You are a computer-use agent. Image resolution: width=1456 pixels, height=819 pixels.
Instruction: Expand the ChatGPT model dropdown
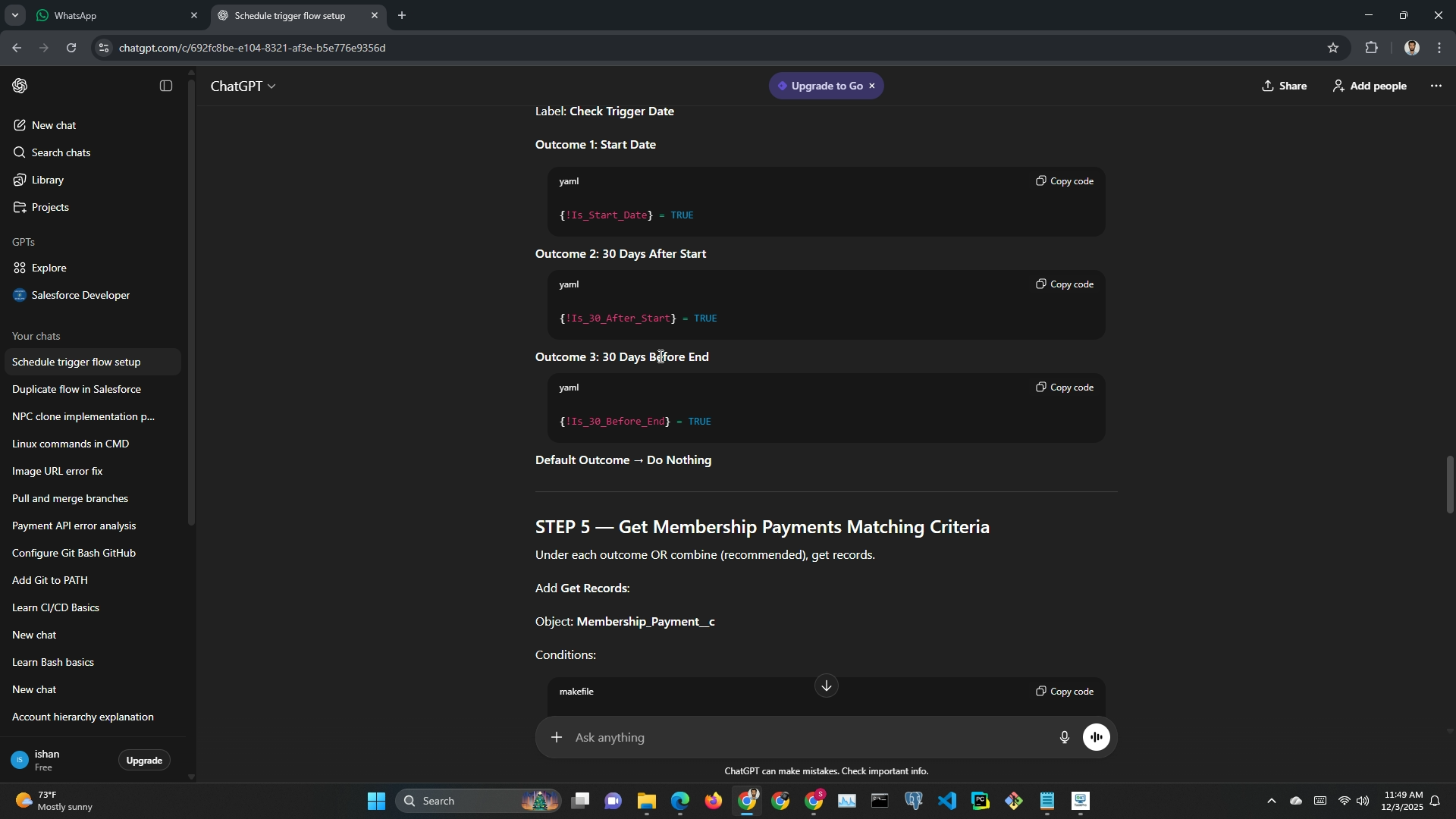[x=243, y=86]
